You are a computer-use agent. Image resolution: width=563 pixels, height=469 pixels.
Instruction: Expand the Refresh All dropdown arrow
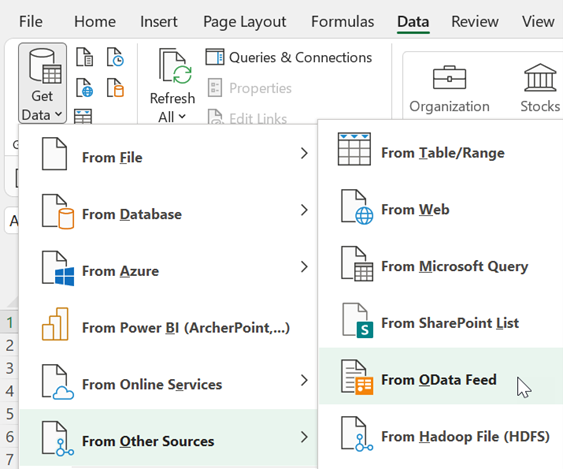(182, 116)
